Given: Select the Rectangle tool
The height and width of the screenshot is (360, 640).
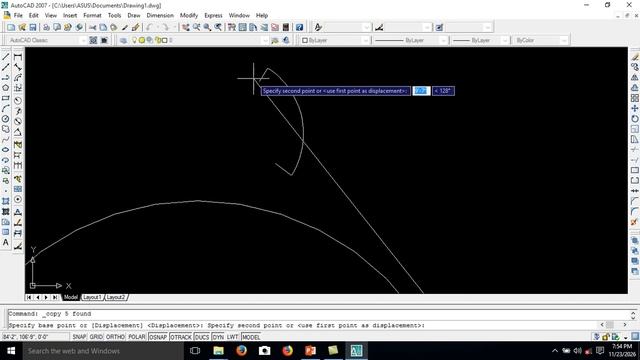Looking at the screenshot, I should [6, 98].
